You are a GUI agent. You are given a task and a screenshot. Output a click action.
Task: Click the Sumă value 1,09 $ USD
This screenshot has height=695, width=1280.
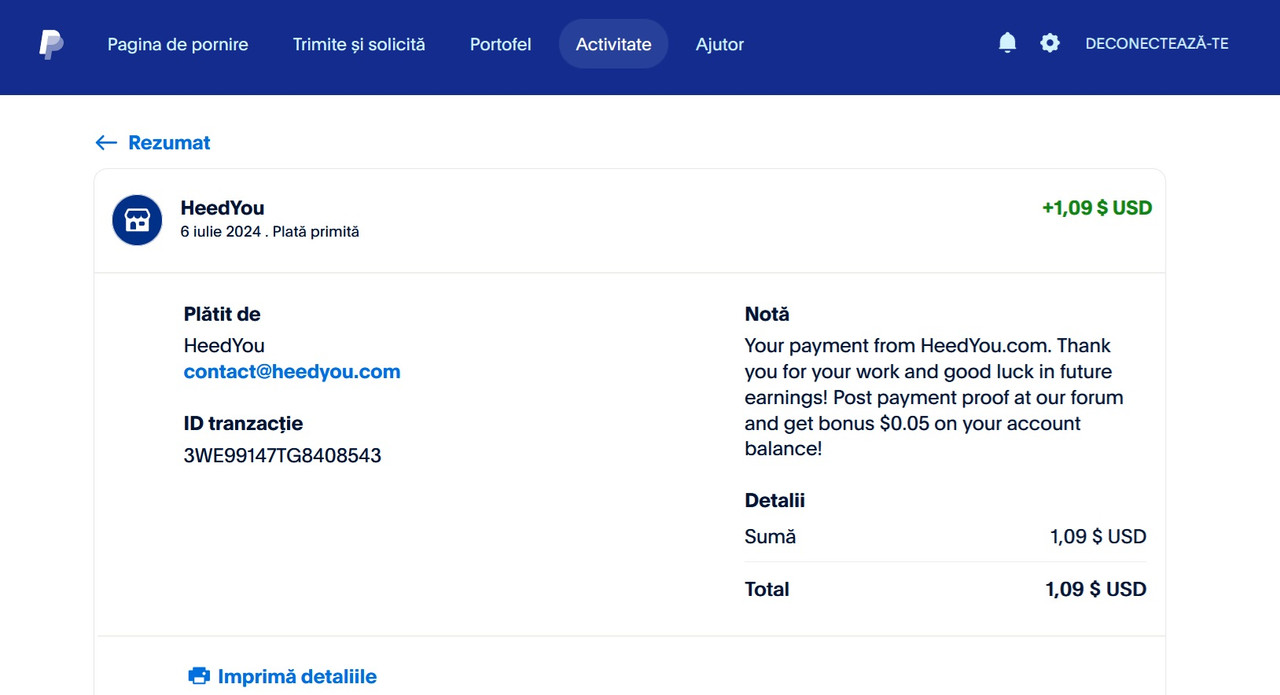click(x=1098, y=537)
